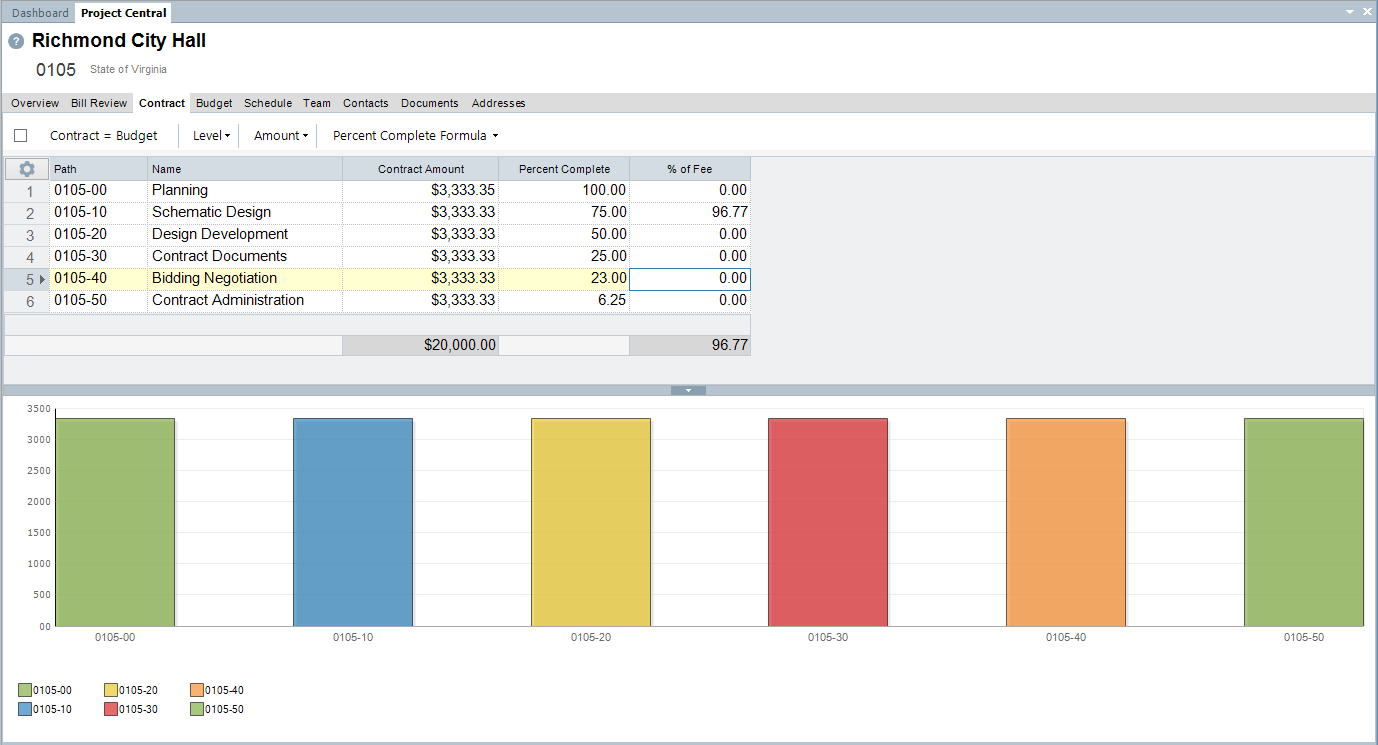The image size is (1378, 745).
Task: Open the Contacts tab
Action: pos(366,103)
